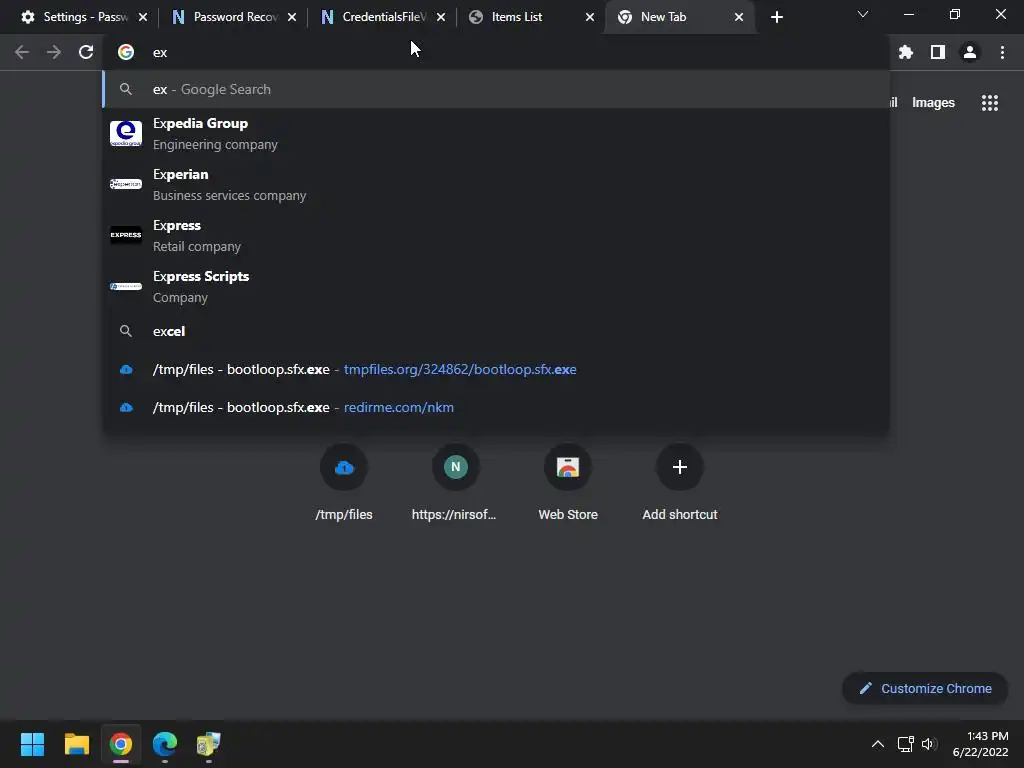Image resolution: width=1024 pixels, height=768 pixels.
Task: Click the installer package taskbar icon
Action: tap(209, 744)
